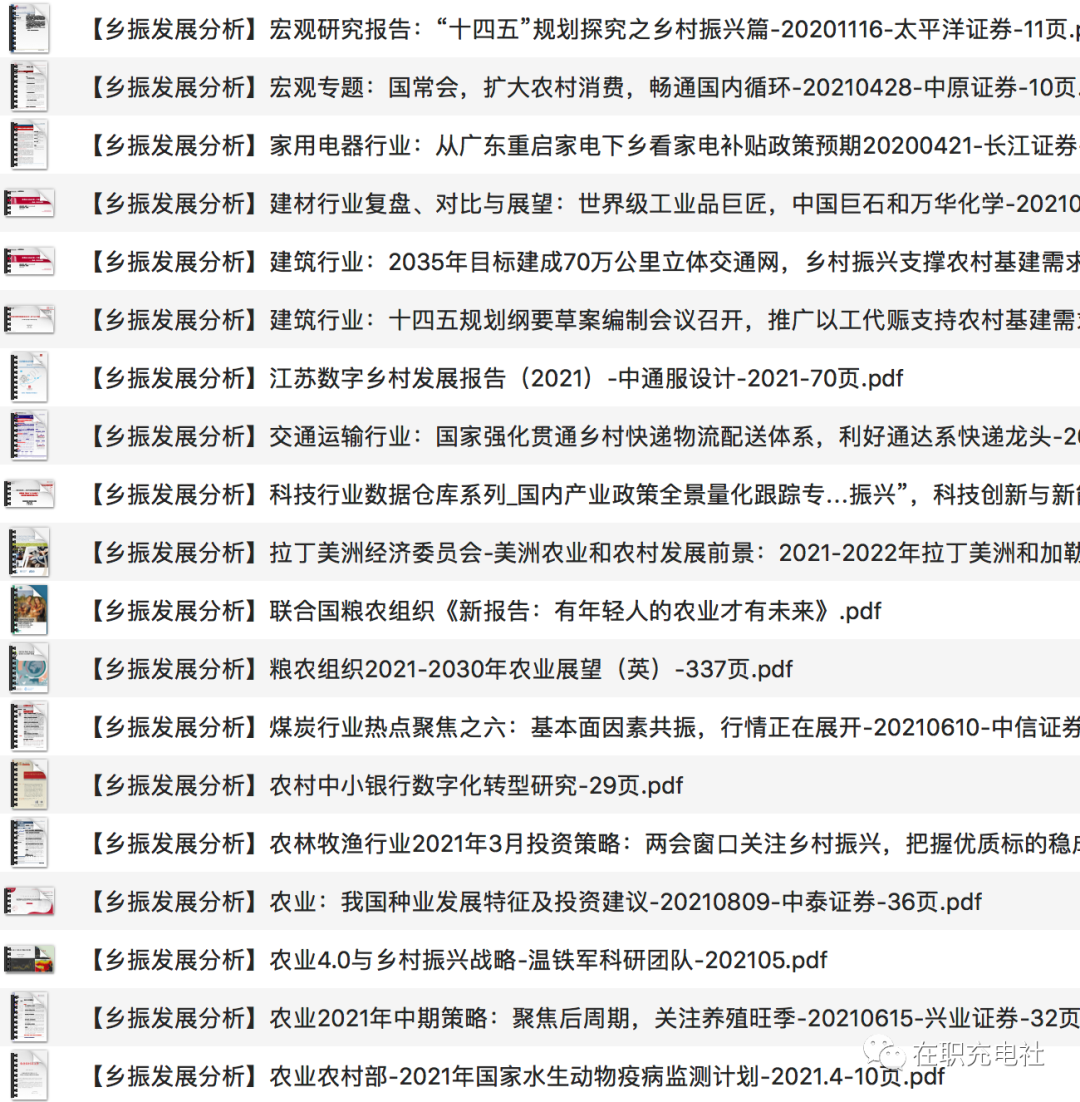Click the cover icon of 粮农组织2021-2030年农业展望
This screenshot has height=1102, width=1080.
28,668
